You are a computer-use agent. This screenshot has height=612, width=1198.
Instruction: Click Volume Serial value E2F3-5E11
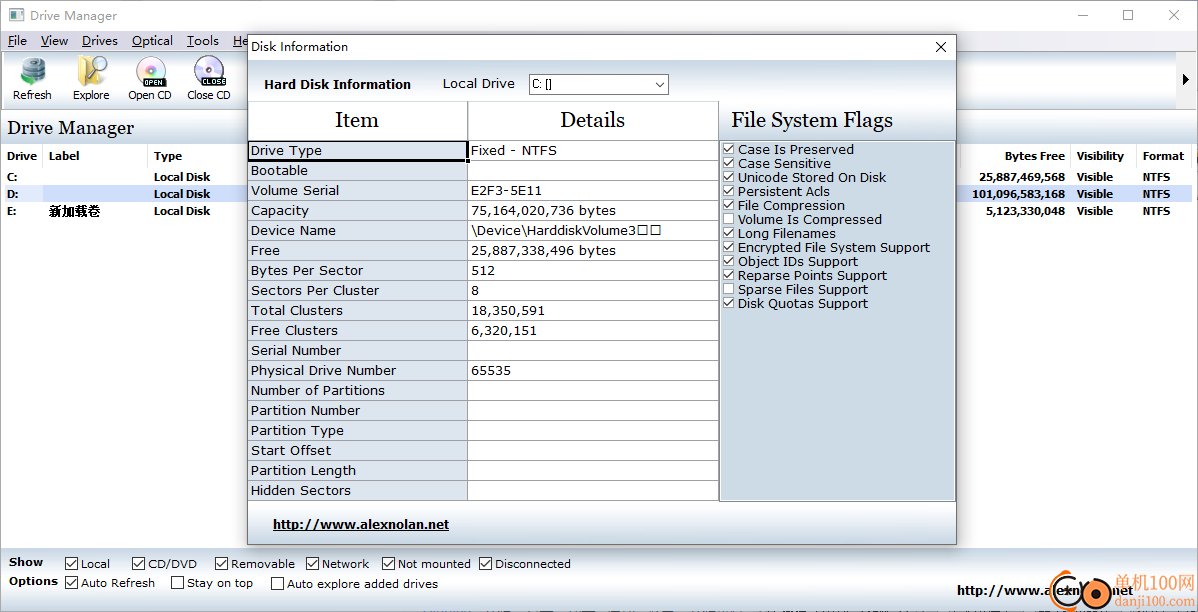pyautogui.click(x=593, y=190)
